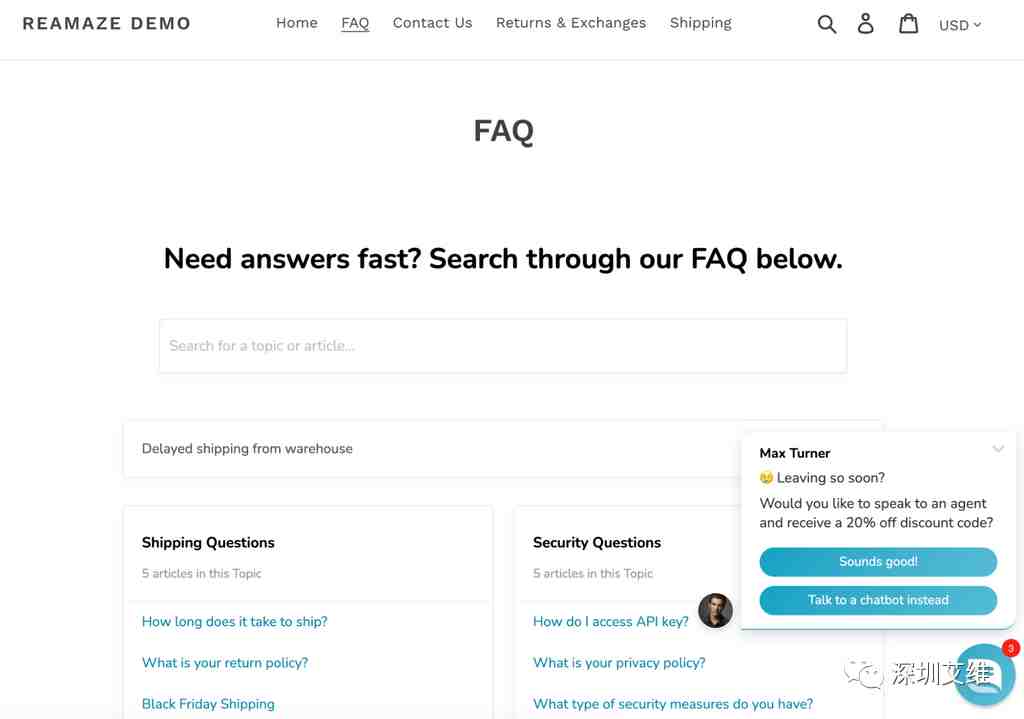Focus the FAQ topic search field
The width and height of the screenshot is (1024, 719).
pos(503,345)
